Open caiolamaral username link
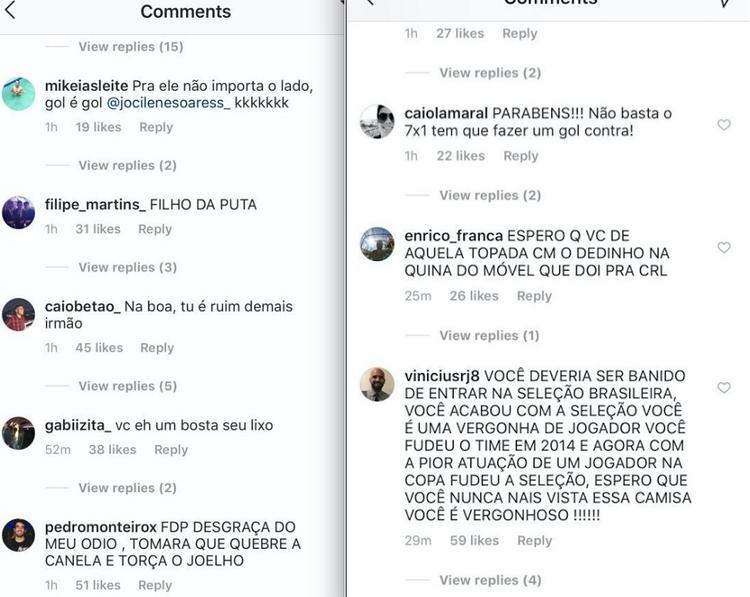This screenshot has width=750, height=597. pos(446,113)
